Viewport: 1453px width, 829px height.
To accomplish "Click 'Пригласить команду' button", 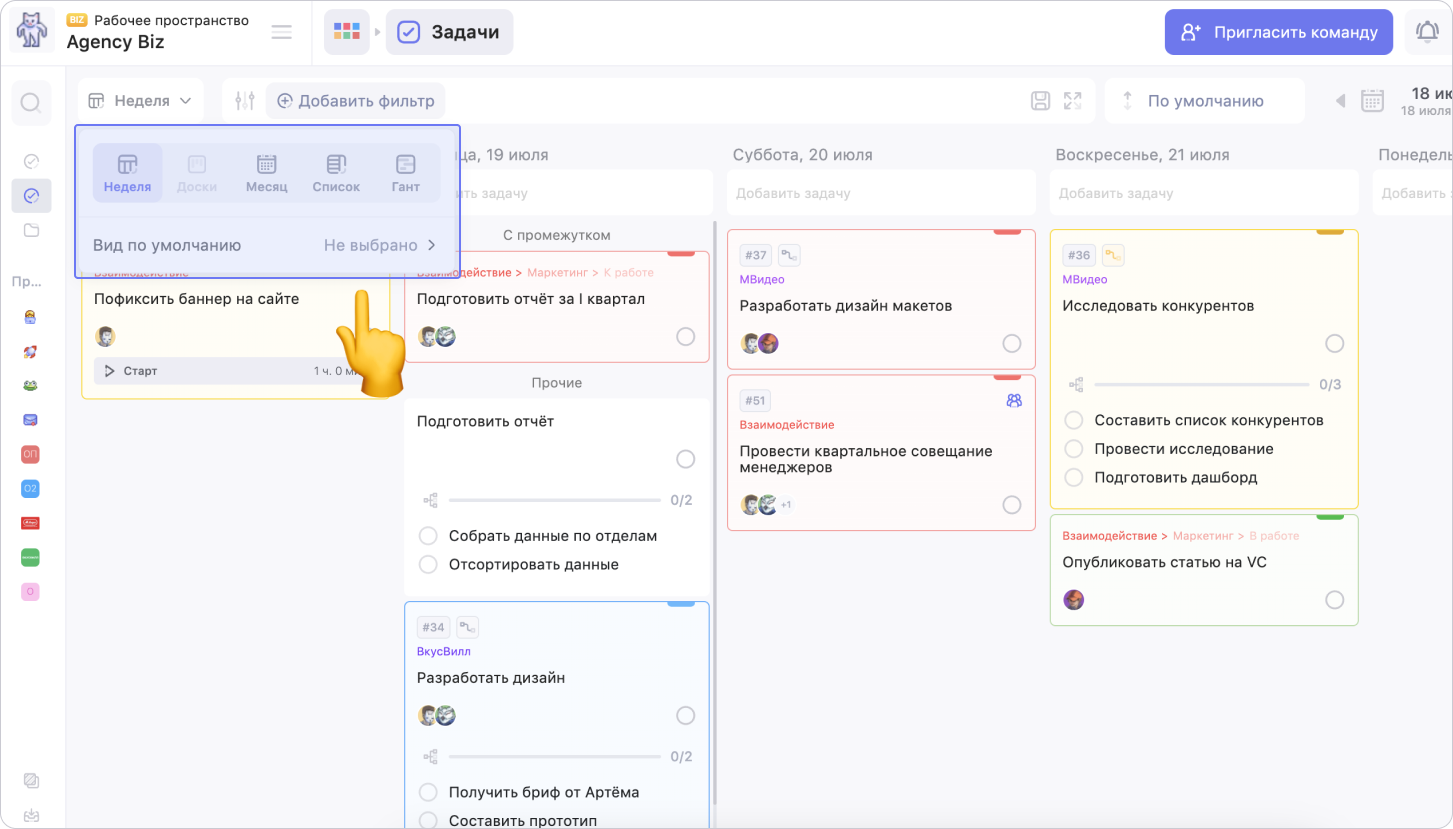I will point(1278,32).
